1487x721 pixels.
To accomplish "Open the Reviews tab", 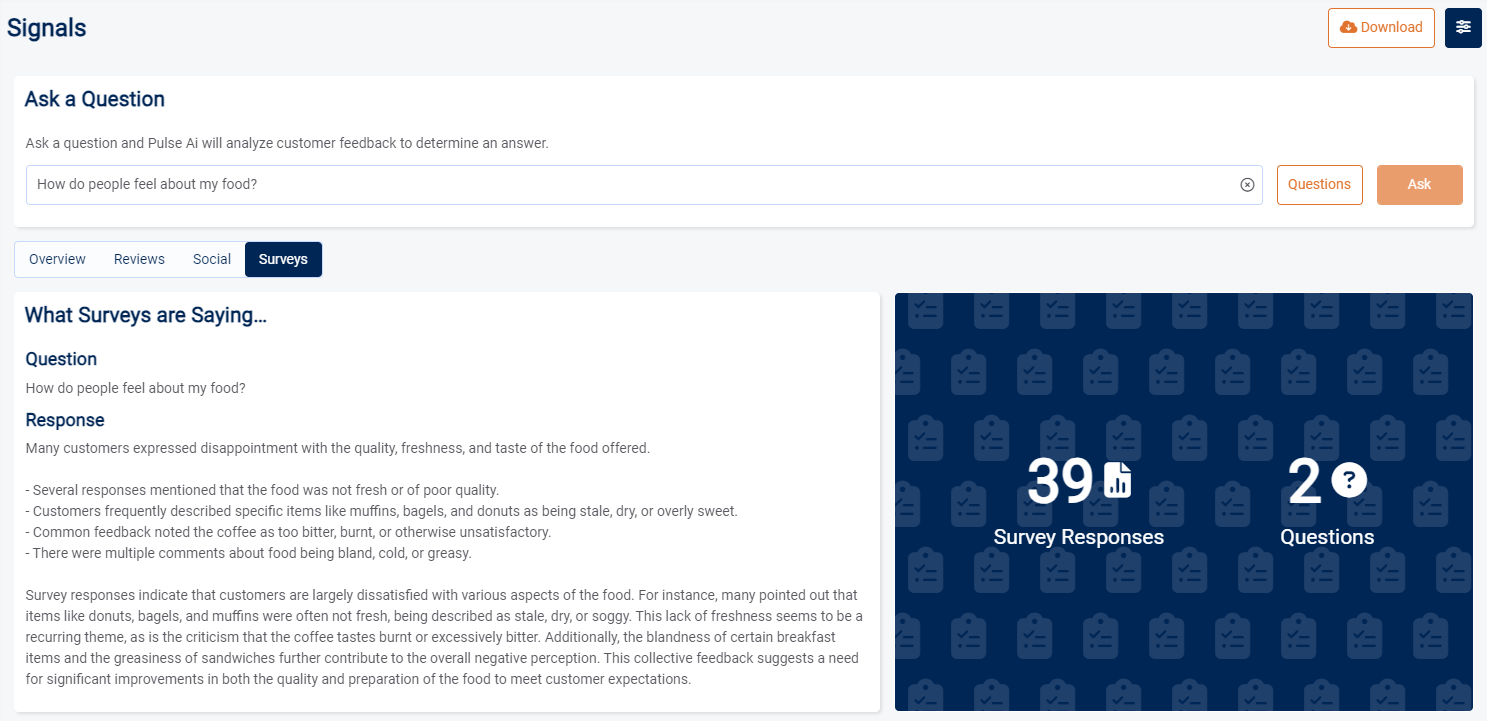I will tap(139, 259).
